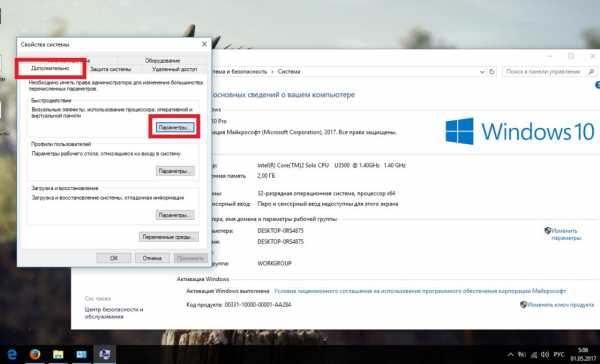Launch Firefox from the taskbar
Image resolution: width=600 pixels, height=364 pixels.
(x=35, y=354)
